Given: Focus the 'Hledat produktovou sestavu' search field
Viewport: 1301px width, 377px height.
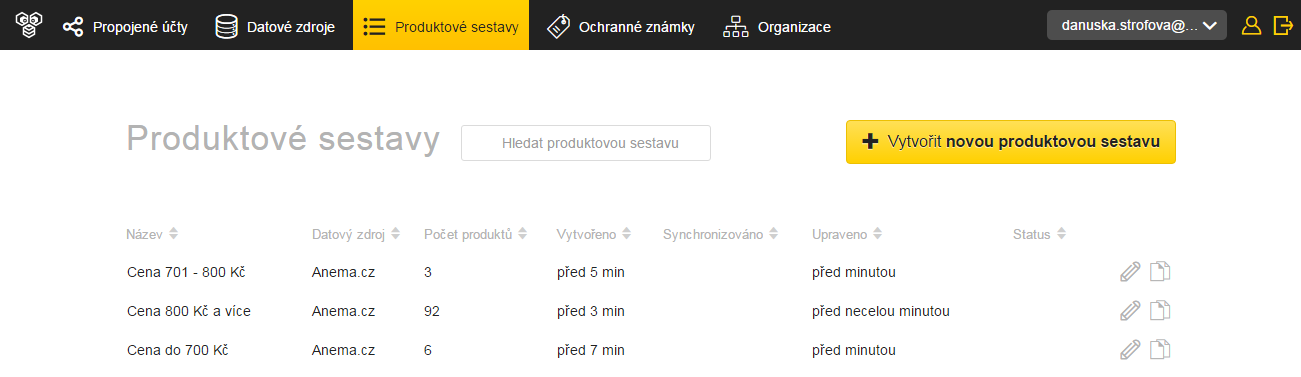Looking at the screenshot, I should (586, 143).
